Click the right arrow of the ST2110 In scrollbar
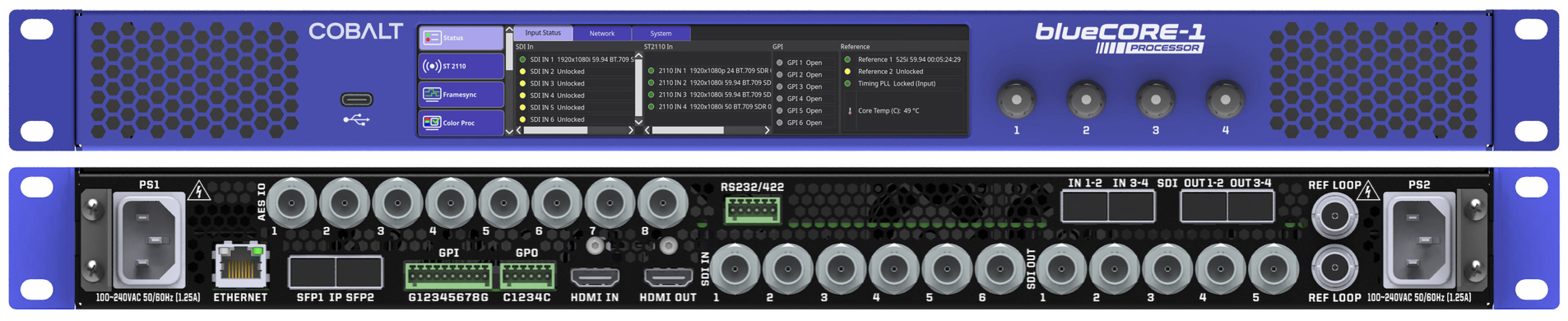This screenshot has height=321, width=1568. [x=767, y=130]
